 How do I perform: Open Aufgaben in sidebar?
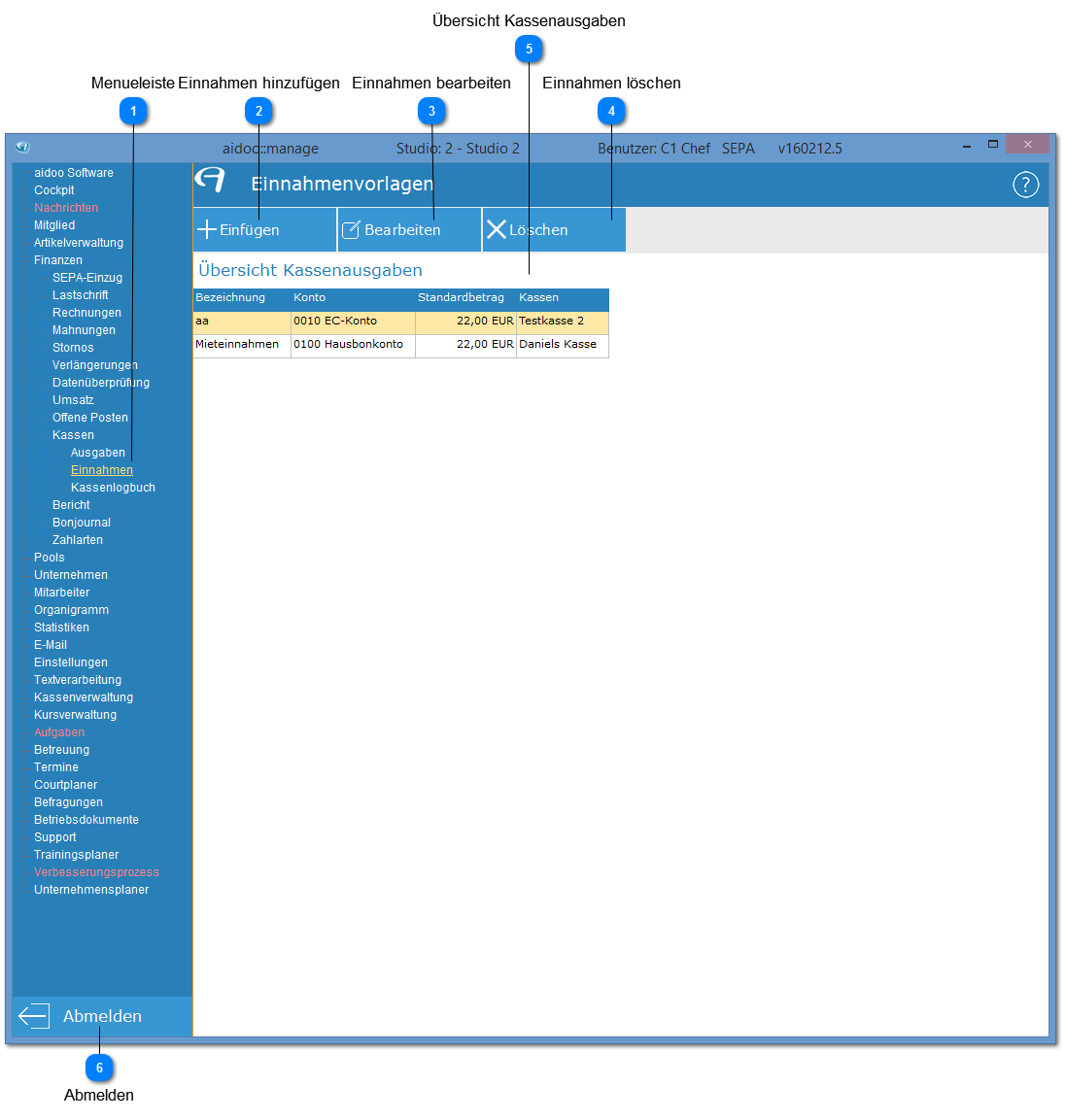pyautogui.click(x=59, y=732)
